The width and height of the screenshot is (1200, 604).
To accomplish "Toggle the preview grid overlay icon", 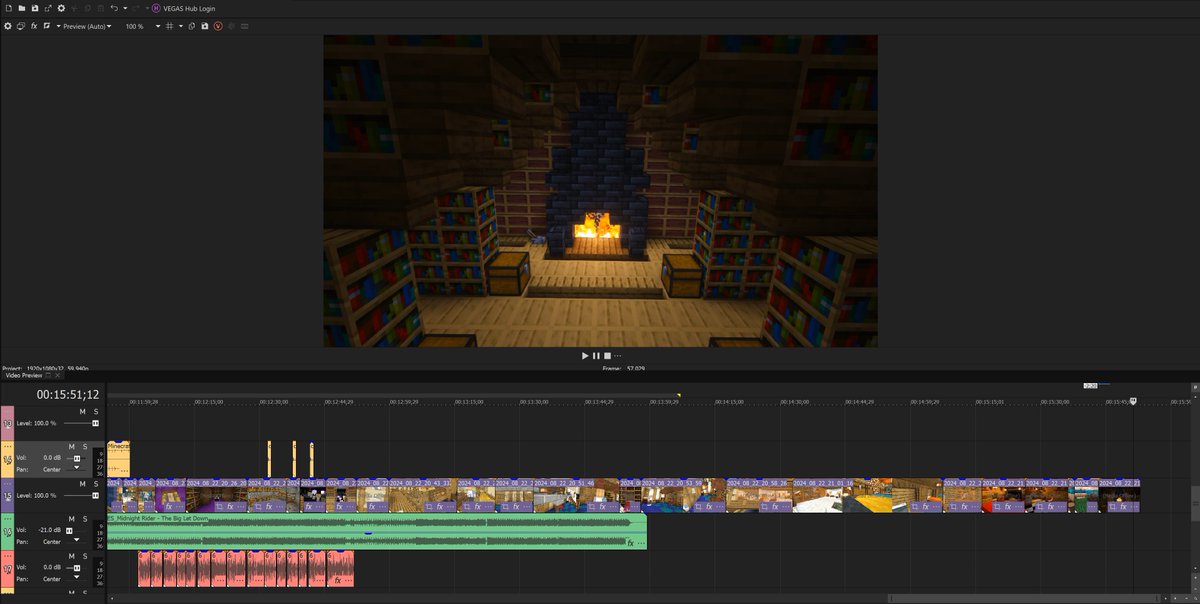I will point(169,26).
